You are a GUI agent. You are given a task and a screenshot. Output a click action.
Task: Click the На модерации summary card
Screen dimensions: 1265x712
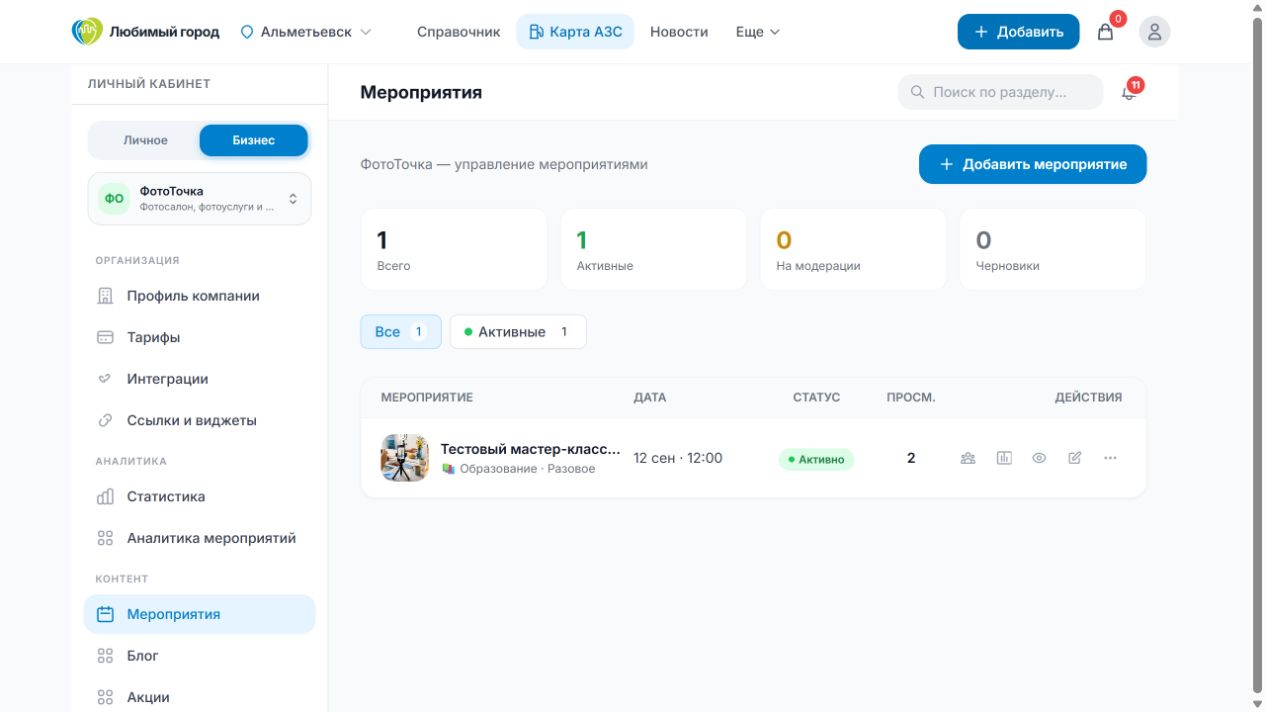point(853,249)
